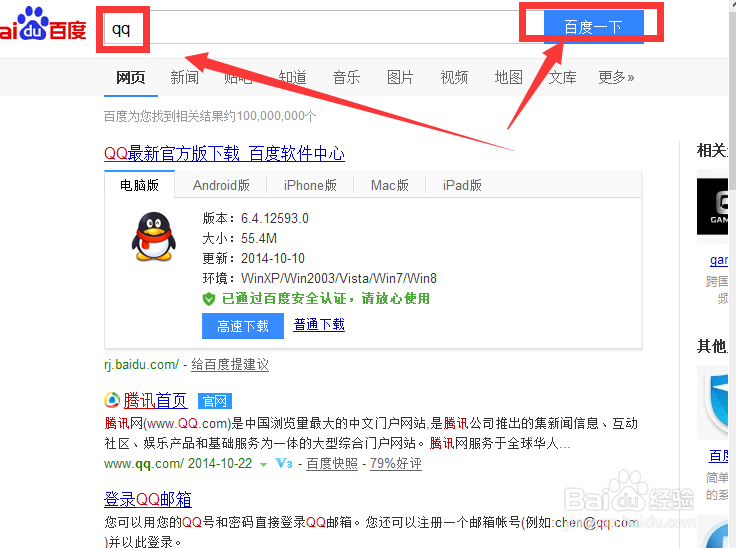Open the 知道 tab
The height and width of the screenshot is (548, 736).
pos(292,77)
